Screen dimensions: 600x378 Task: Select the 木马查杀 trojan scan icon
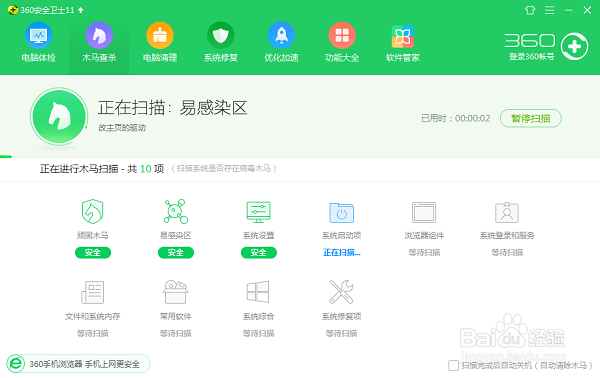pos(99,36)
